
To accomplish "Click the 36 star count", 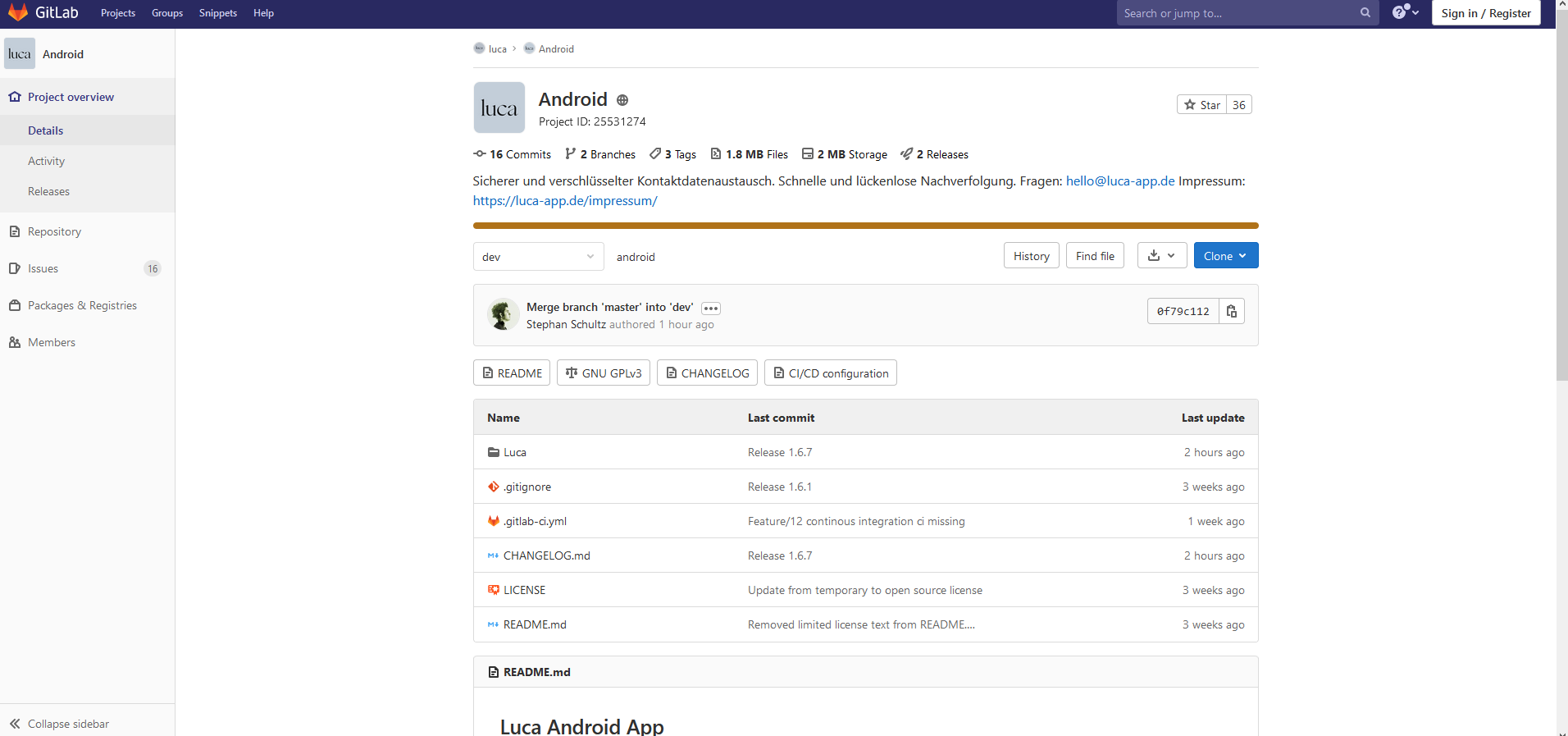I will (x=1239, y=104).
